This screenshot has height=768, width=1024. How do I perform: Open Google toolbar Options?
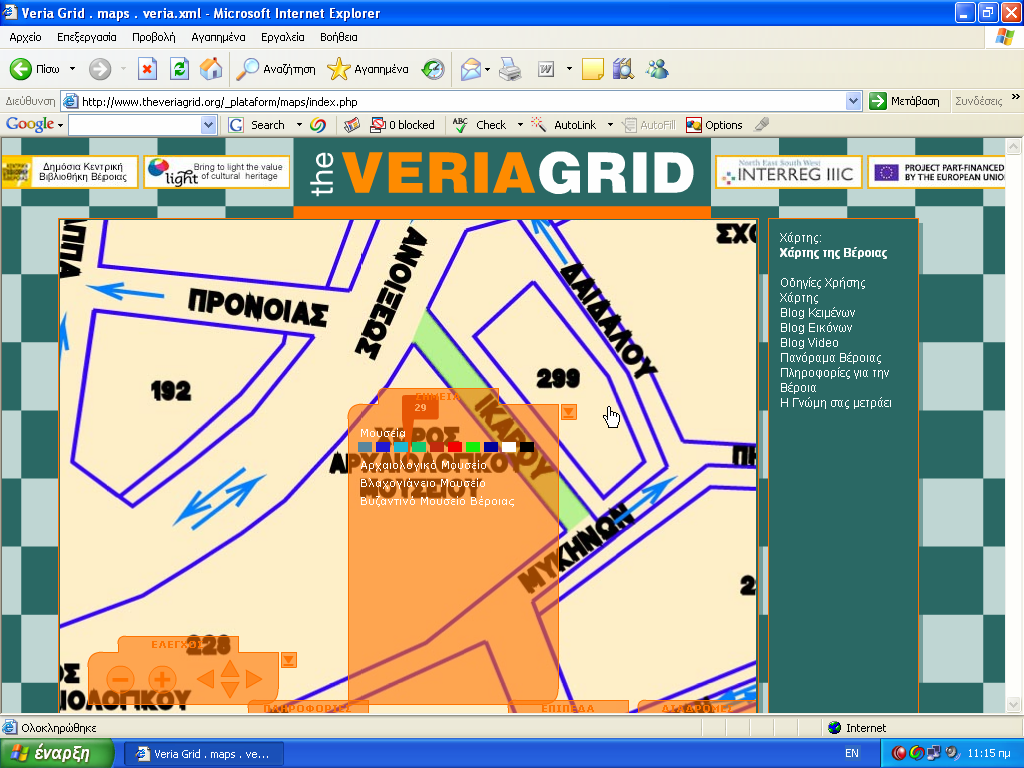(x=714, y=125)
